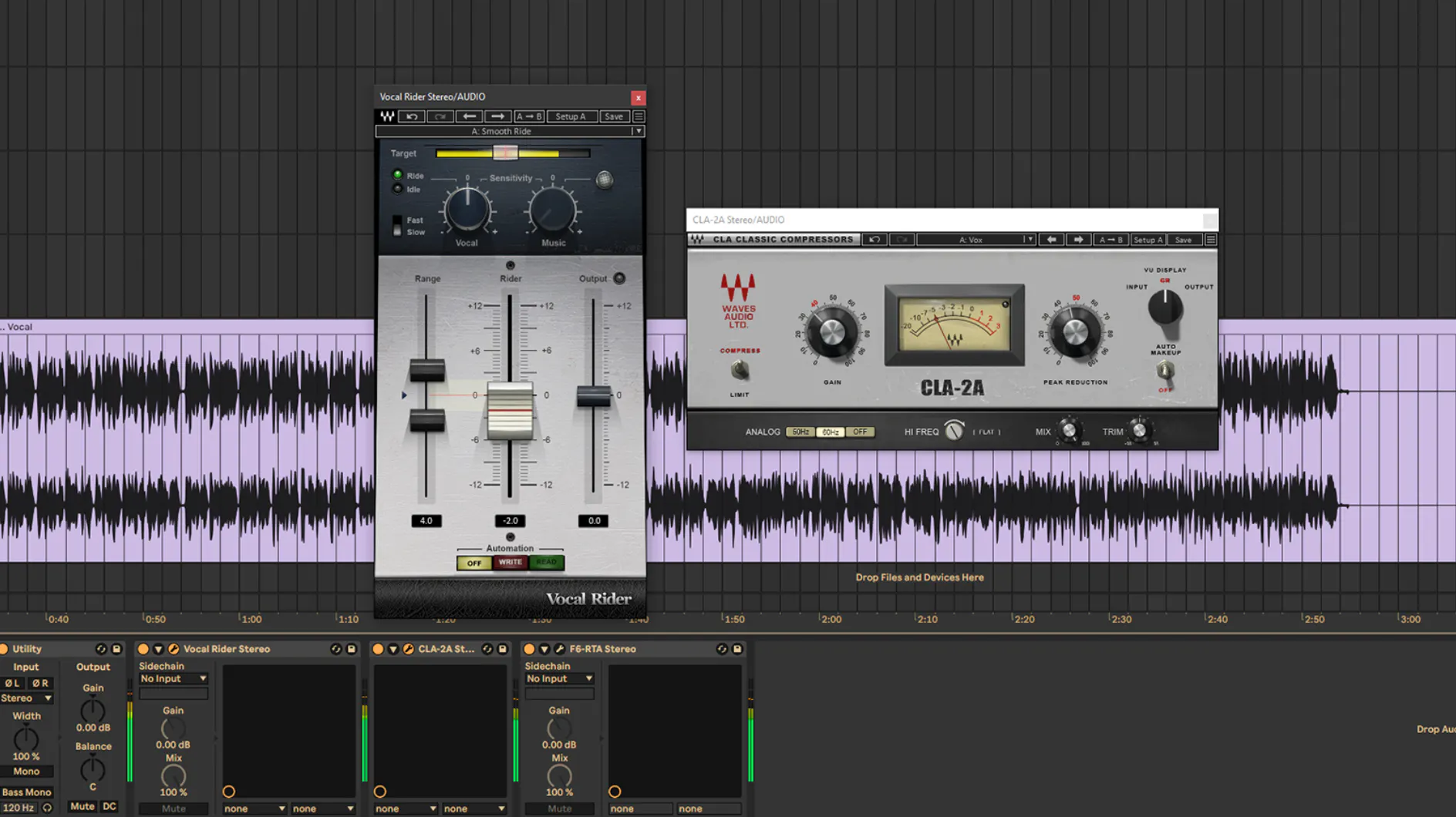The image size is (1456, 817).
Task: Click hot-swap icon on Utility device
Action: tap(100, 649)
